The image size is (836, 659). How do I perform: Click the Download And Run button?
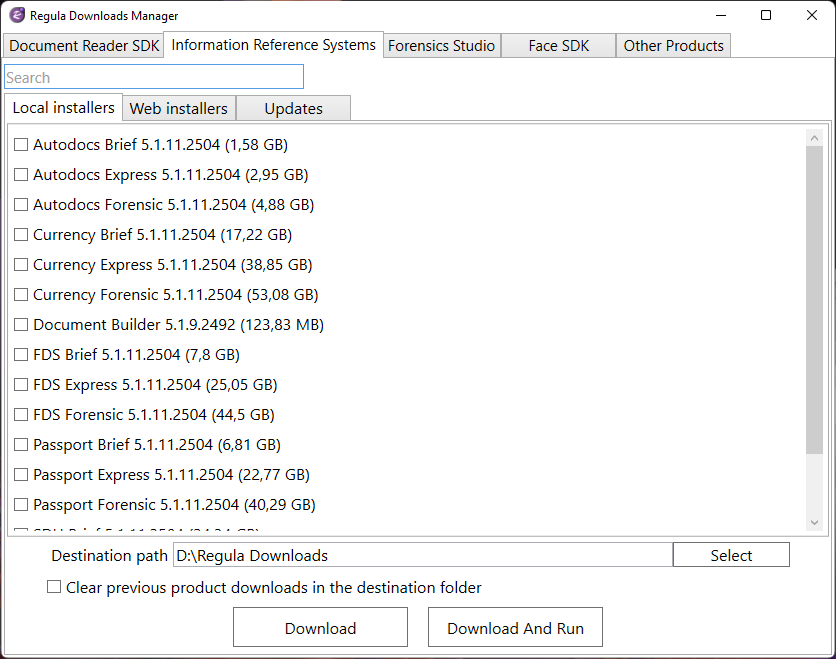coord(515,628)
